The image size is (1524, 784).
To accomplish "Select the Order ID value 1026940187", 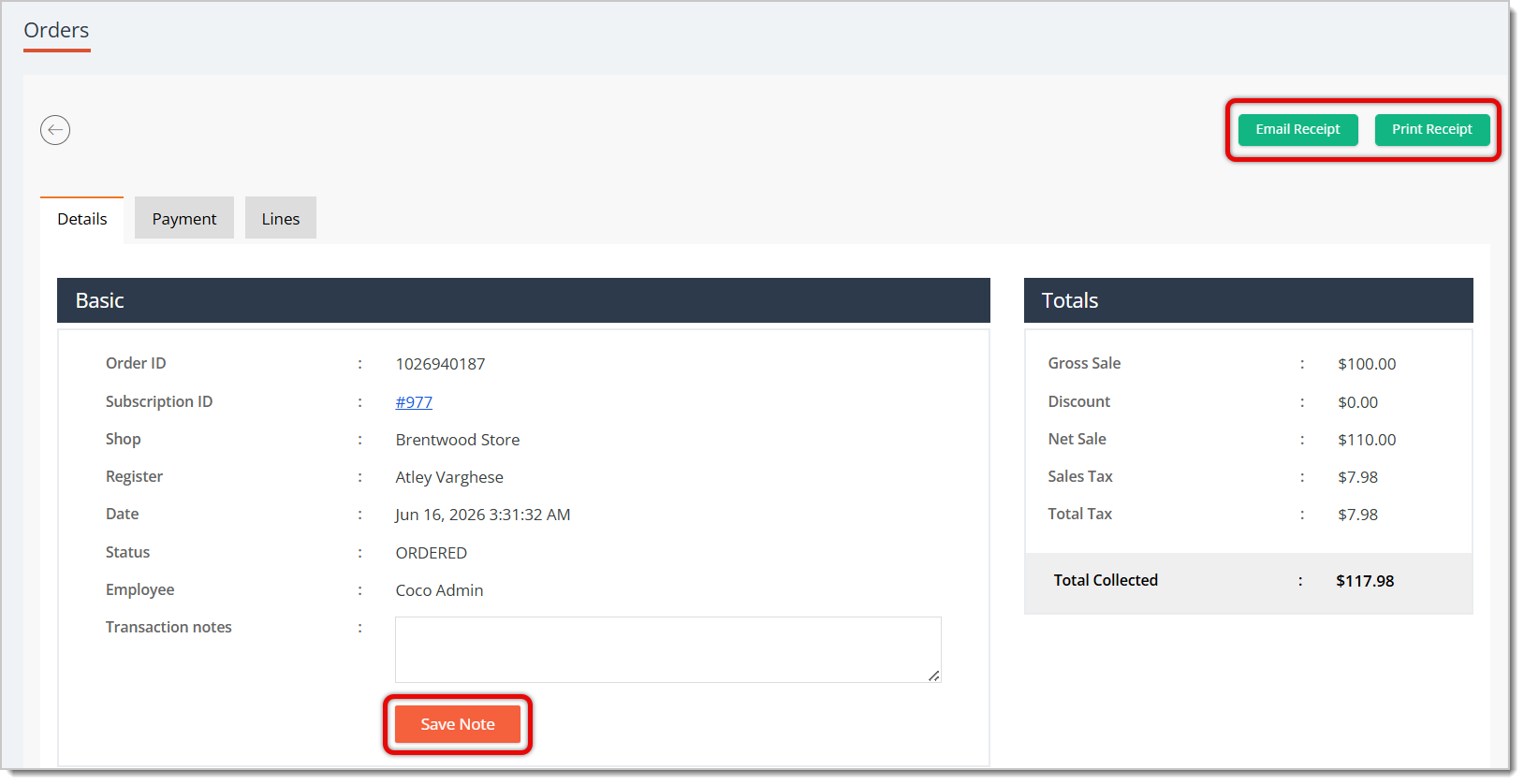I will [440, 364].
